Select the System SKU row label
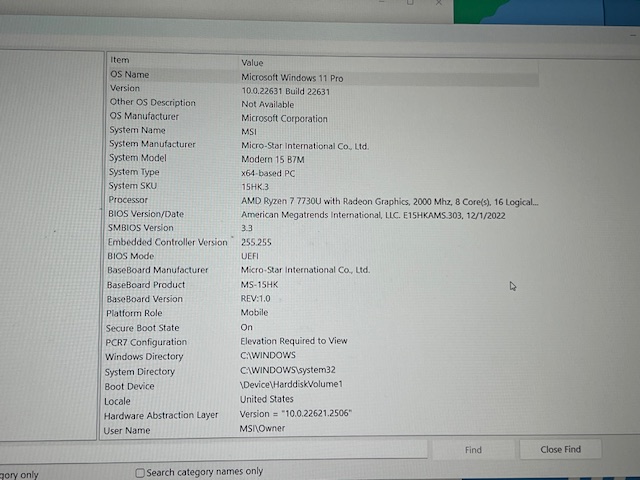 (x=133, y=186)
